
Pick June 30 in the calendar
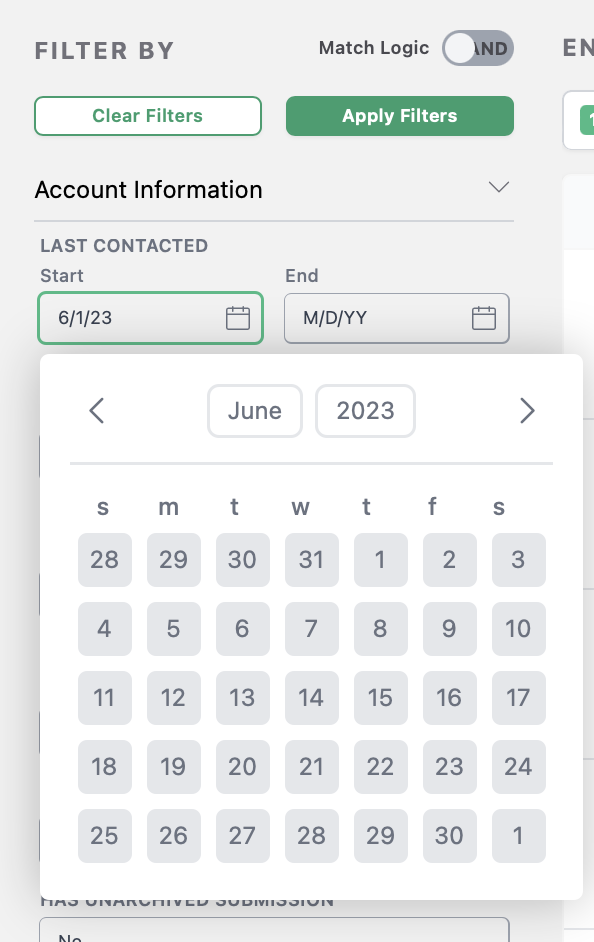click(449, 836)
